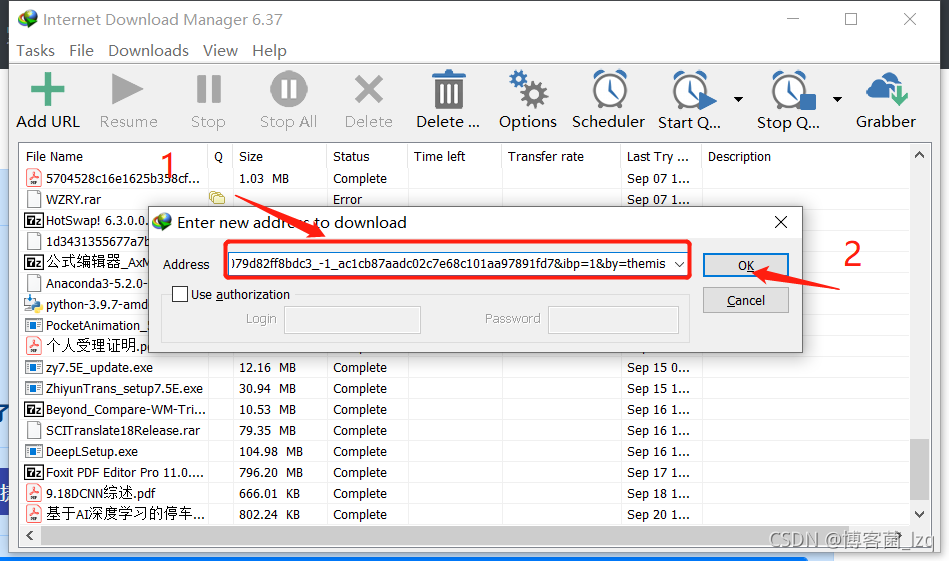Open the View menu
The image size is (949, 561).
220,51
